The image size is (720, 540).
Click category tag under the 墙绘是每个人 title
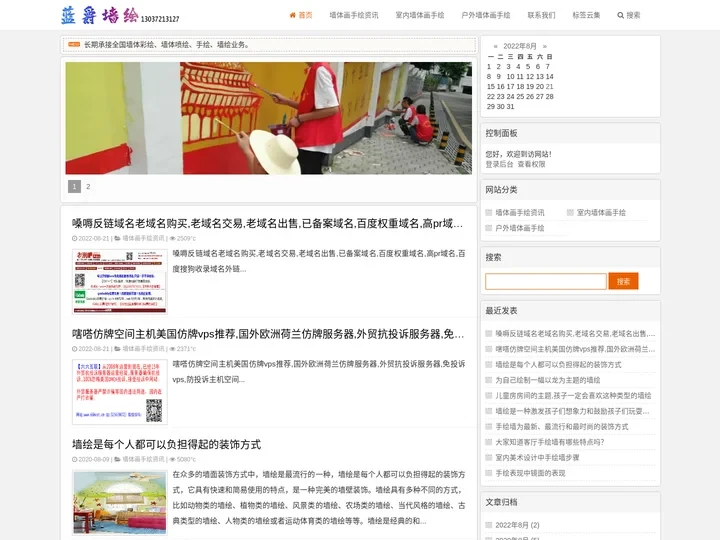pos(143,459)
